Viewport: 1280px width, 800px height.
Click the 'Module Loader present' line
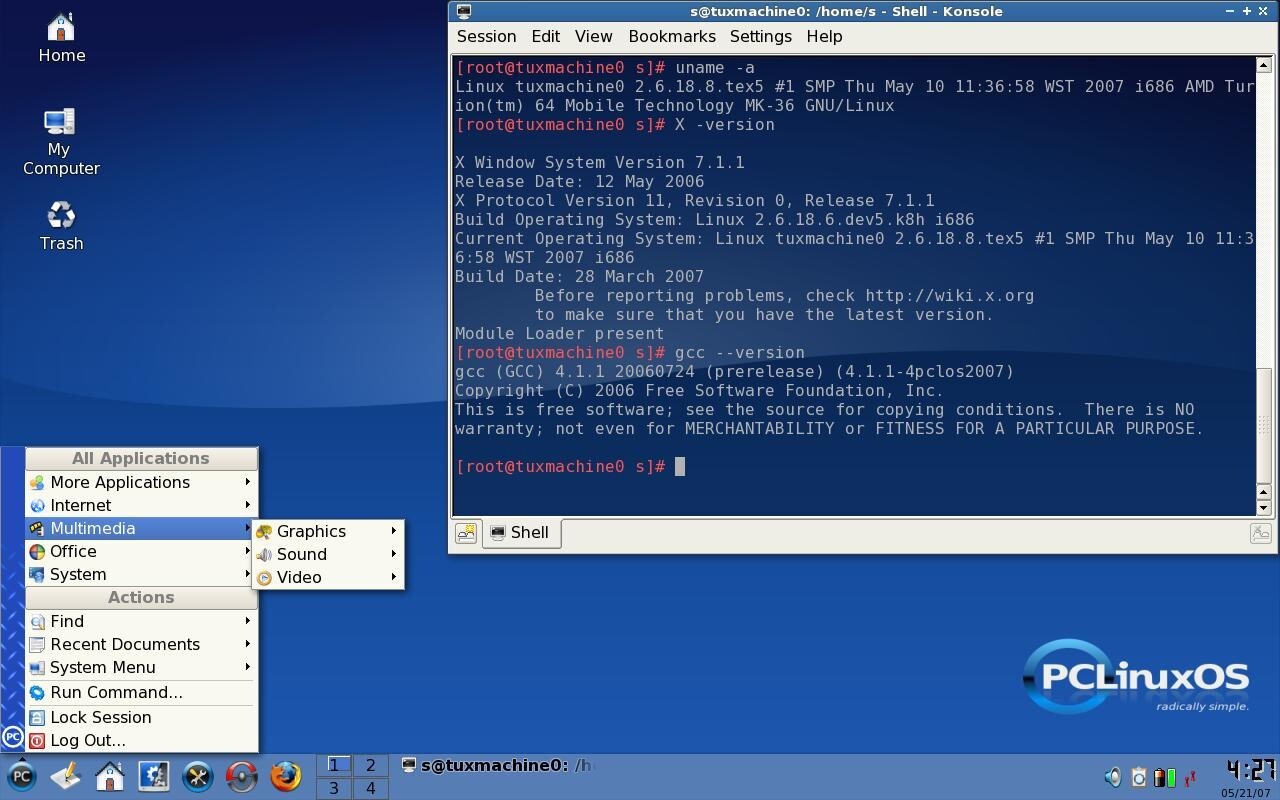pyautogui.click(x=559, y=333)
